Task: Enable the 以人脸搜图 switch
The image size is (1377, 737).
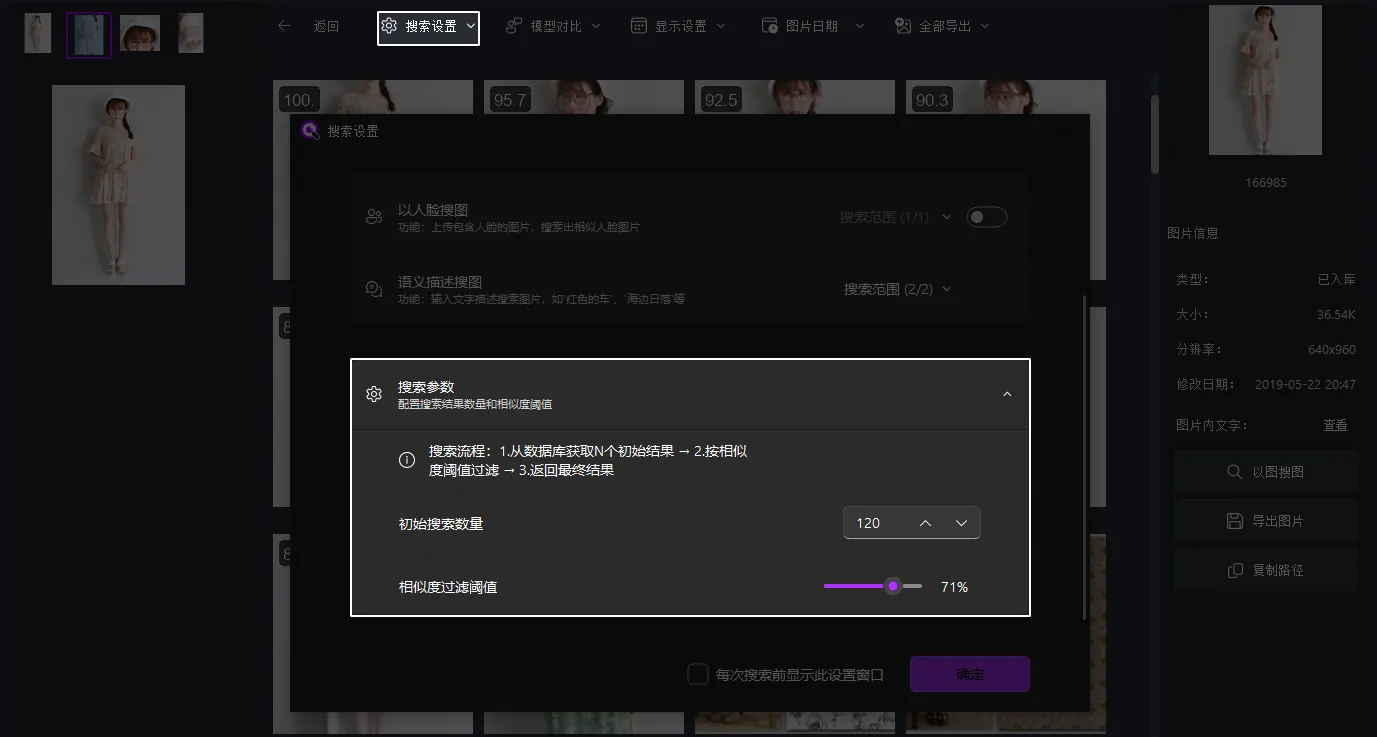Action: [x=986, y=216]
